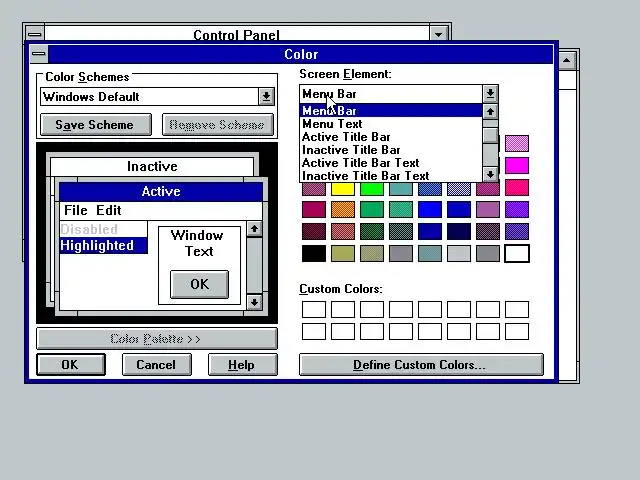Open the Control Panel window system menu
This screenshot has width=640, height=480.
coord(34,34)
